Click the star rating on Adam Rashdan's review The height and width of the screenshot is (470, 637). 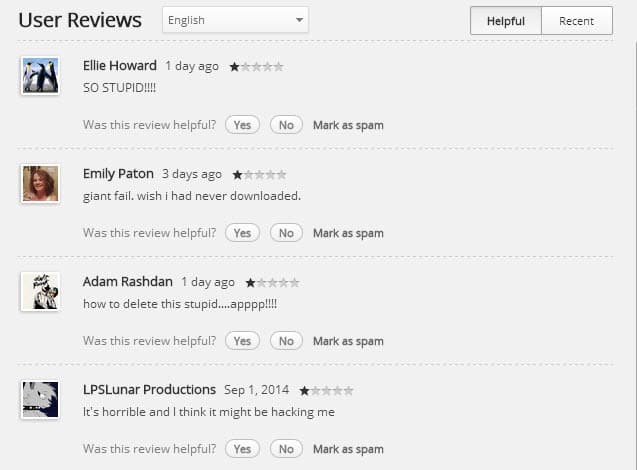(x=272, y=283)
